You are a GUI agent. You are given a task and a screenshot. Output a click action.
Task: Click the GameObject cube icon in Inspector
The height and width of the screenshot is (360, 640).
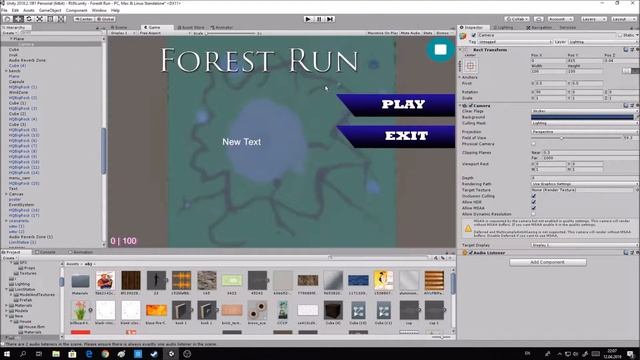point(463,37)
